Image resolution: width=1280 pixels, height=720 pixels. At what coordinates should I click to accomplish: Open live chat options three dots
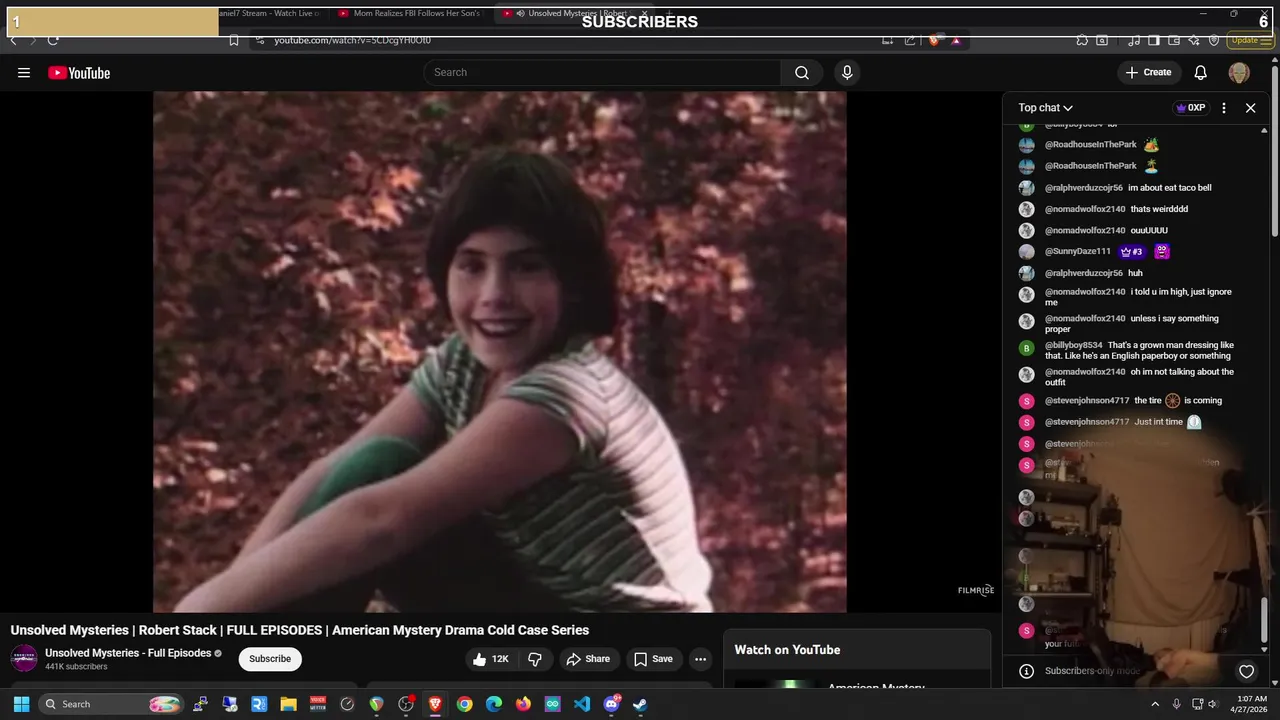coord(1223,108)
